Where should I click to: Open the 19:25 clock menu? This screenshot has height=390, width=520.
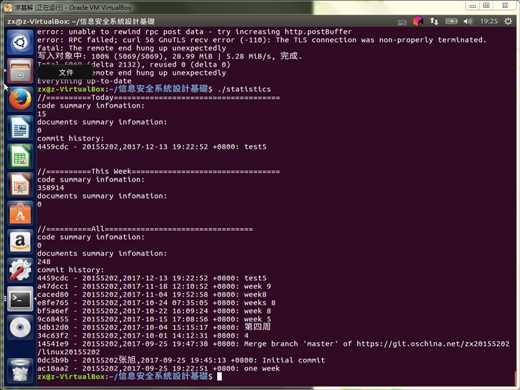click(x=489, y=21)
